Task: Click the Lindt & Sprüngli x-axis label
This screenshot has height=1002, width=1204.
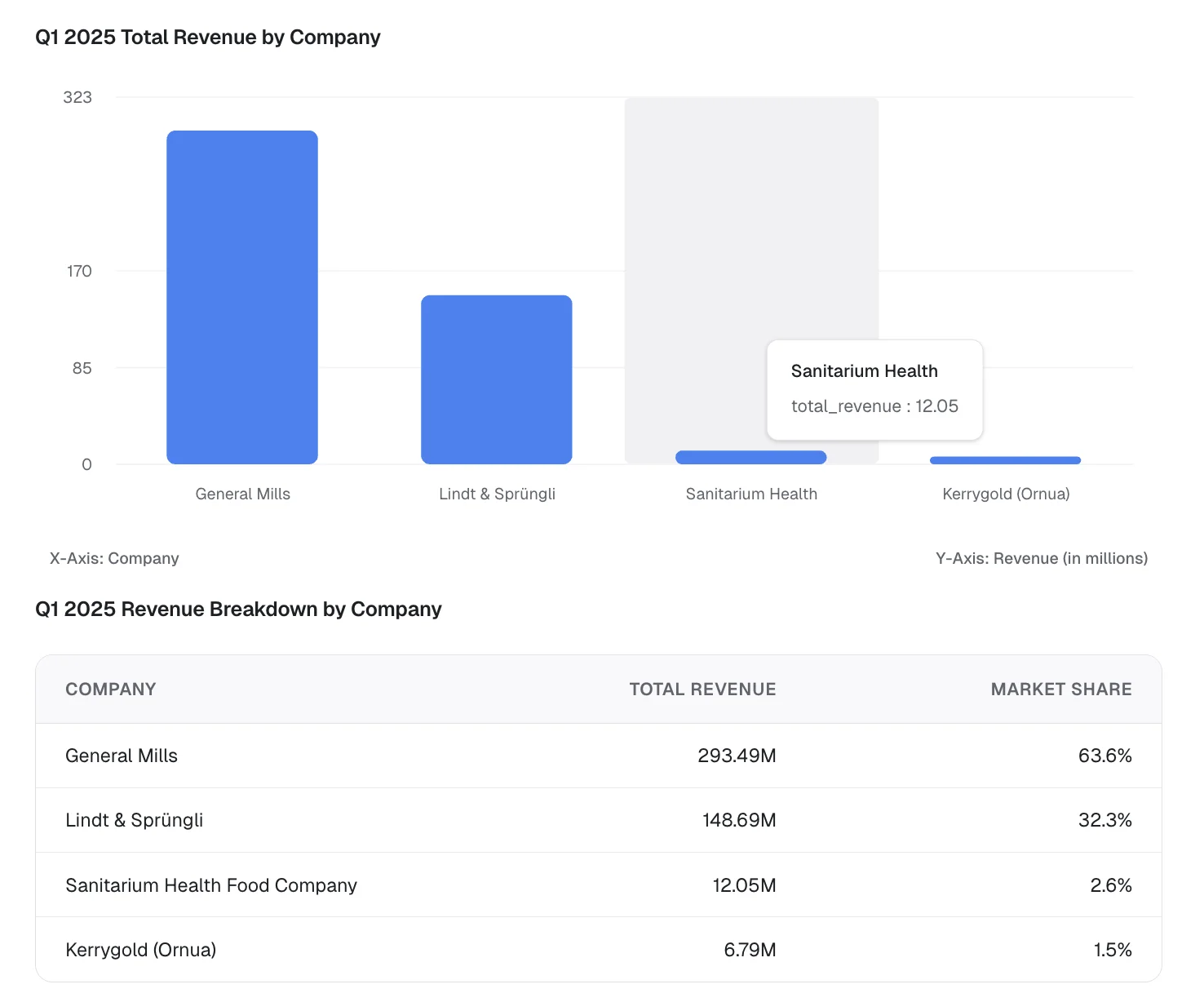Action: (497, 494)
